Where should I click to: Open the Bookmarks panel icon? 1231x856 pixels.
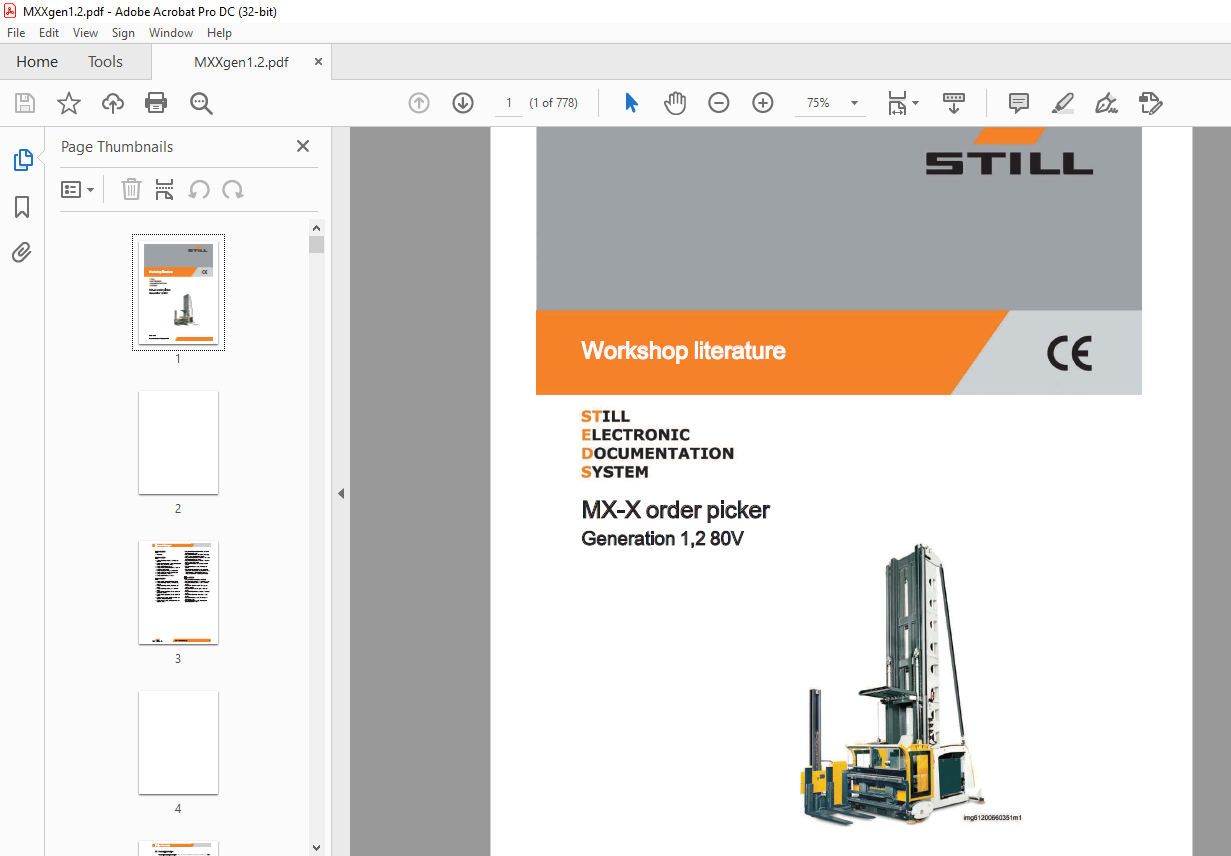pos(22,207)
